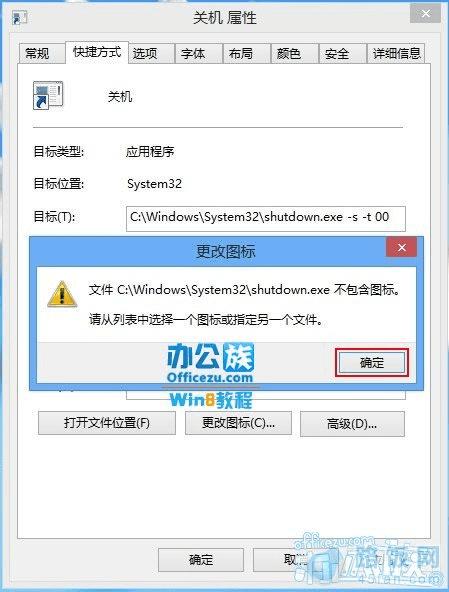The image size is (449, 592).
Task: Click the 打开文件位置(F) button
Action: click(107, 423)
